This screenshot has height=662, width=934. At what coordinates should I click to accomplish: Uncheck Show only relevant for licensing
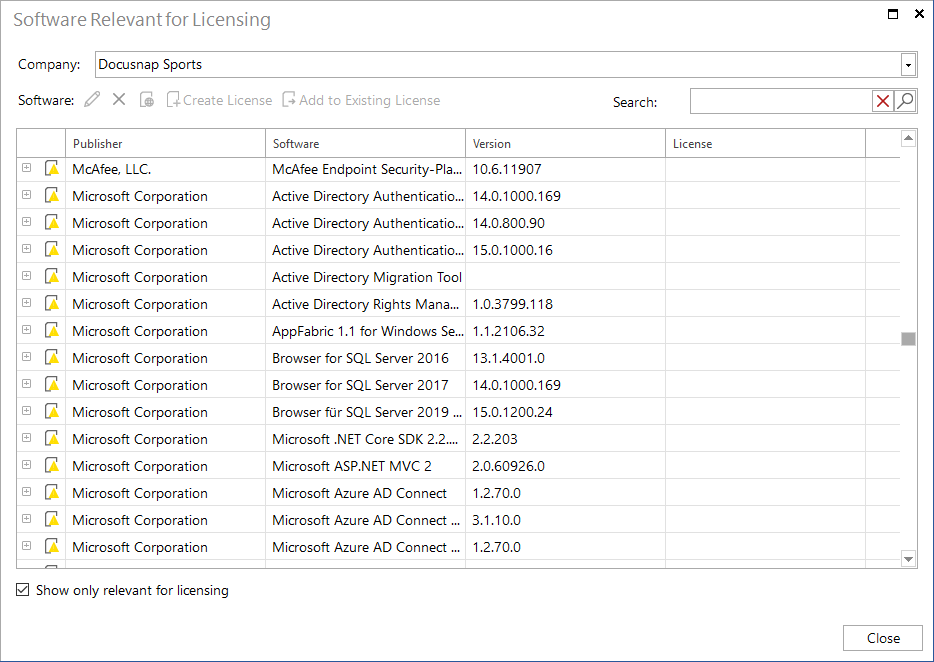[x=23, y=590]
